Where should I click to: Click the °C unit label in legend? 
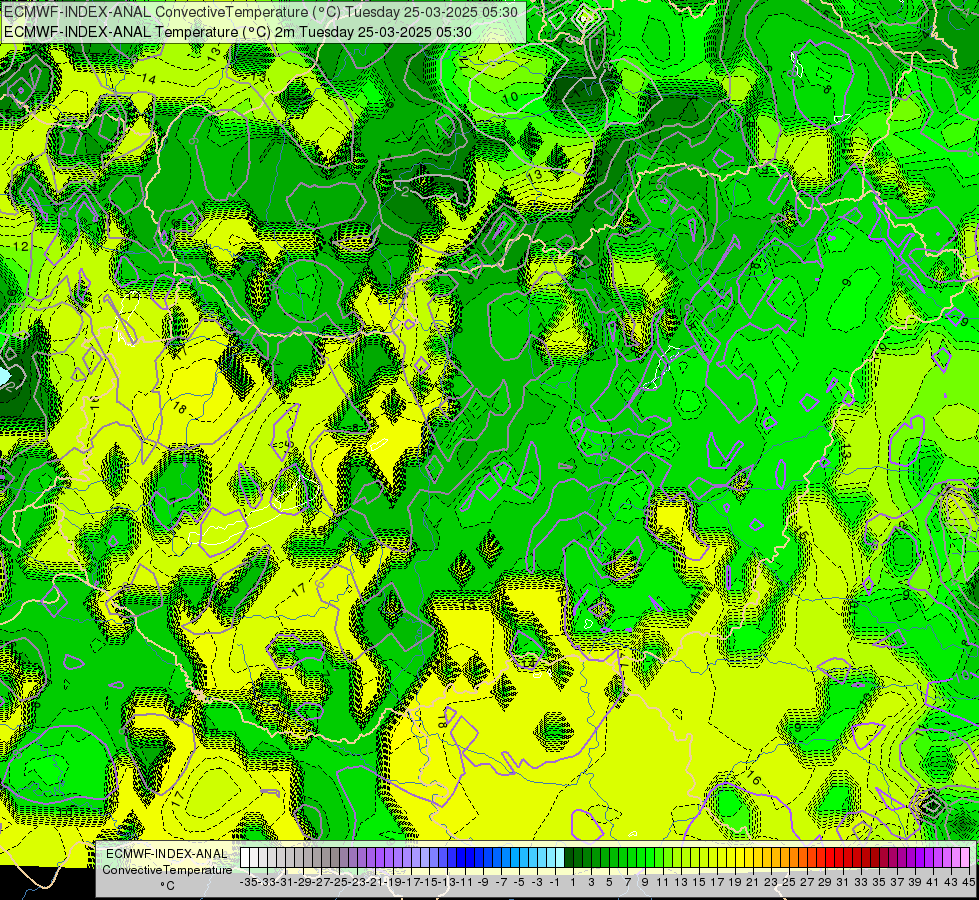167,886
